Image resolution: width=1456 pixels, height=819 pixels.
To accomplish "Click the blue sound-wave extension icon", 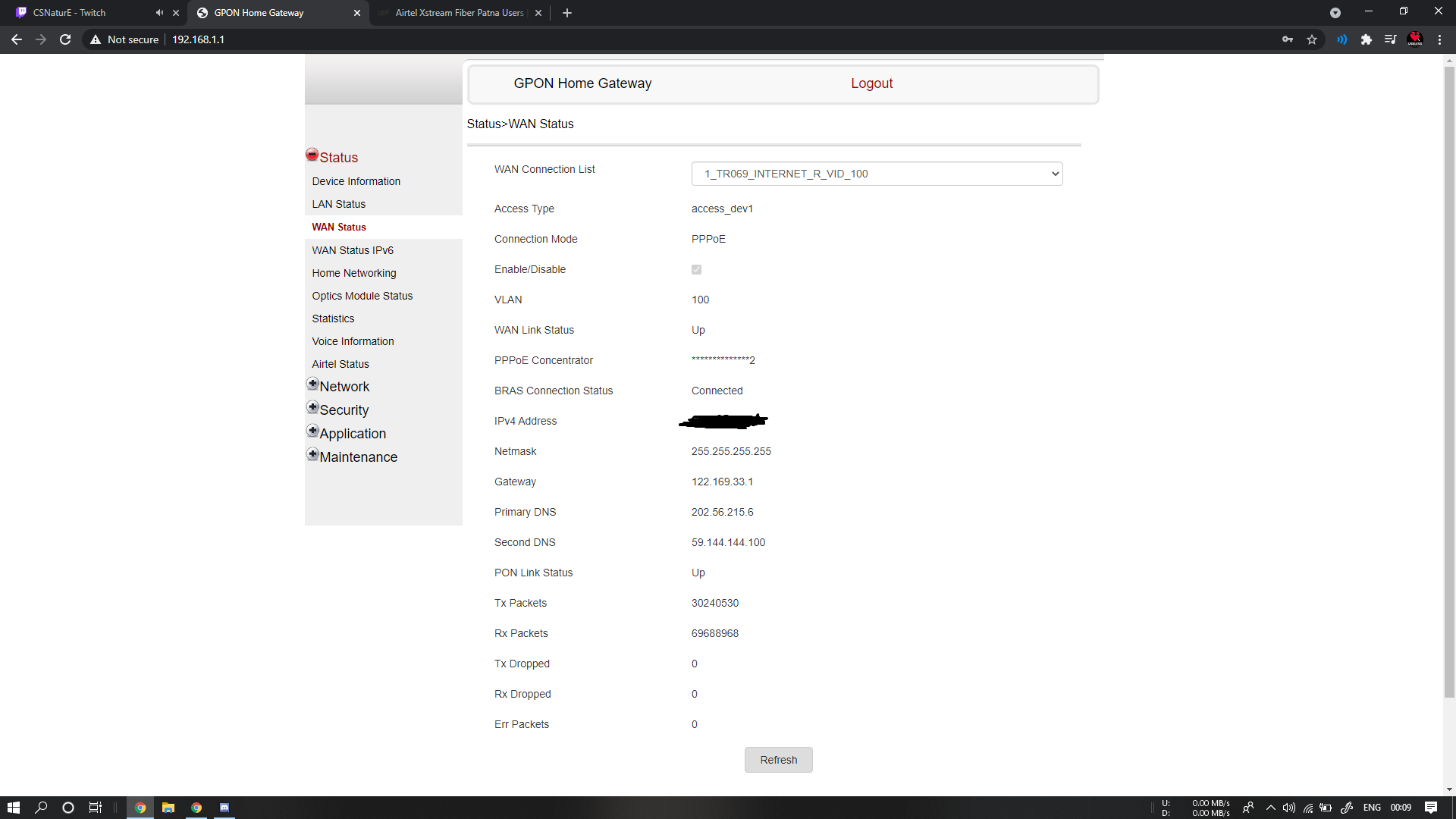I will click(1341, 39).
